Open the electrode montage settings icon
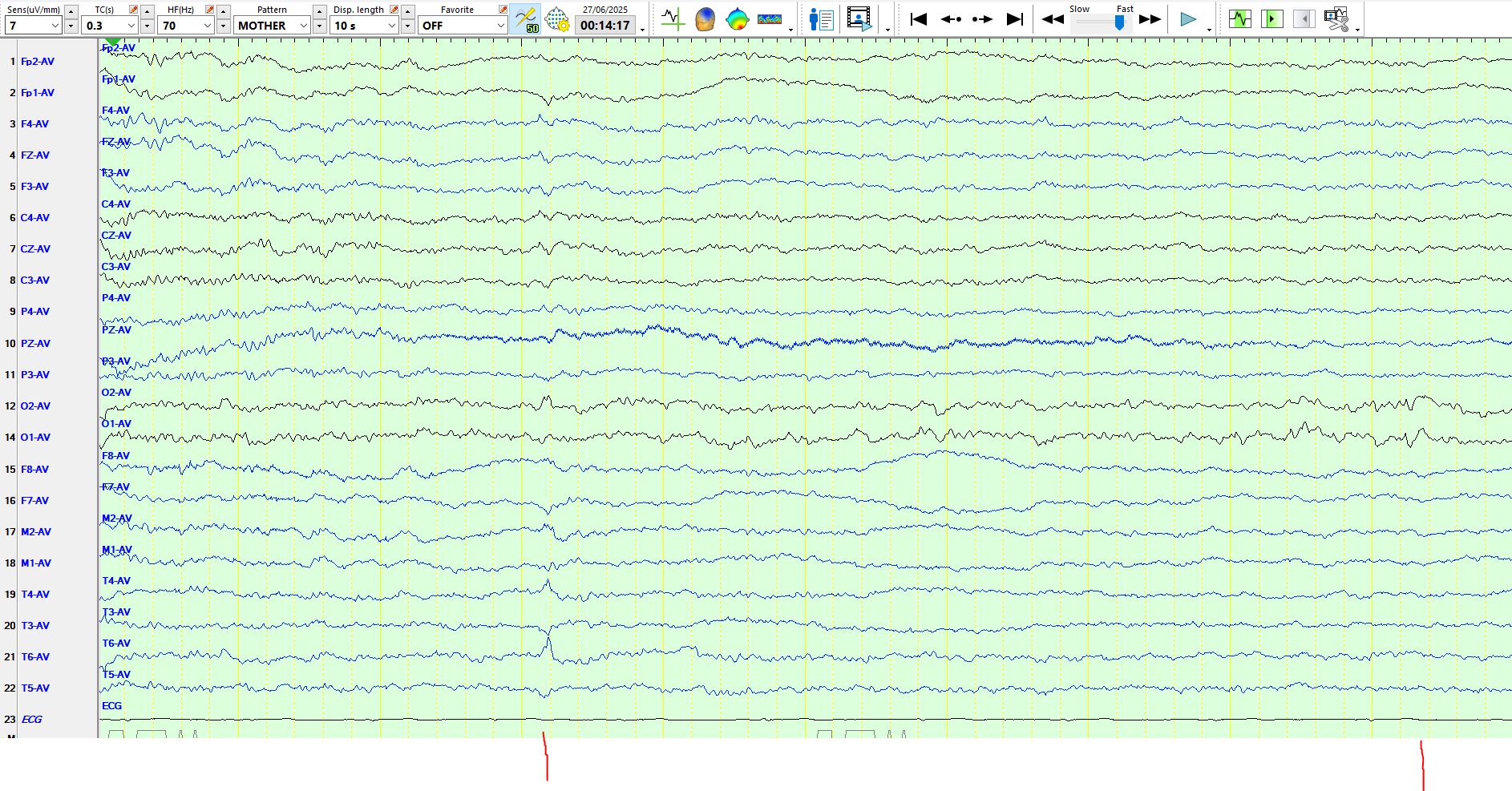 click(x=557, y=18)
